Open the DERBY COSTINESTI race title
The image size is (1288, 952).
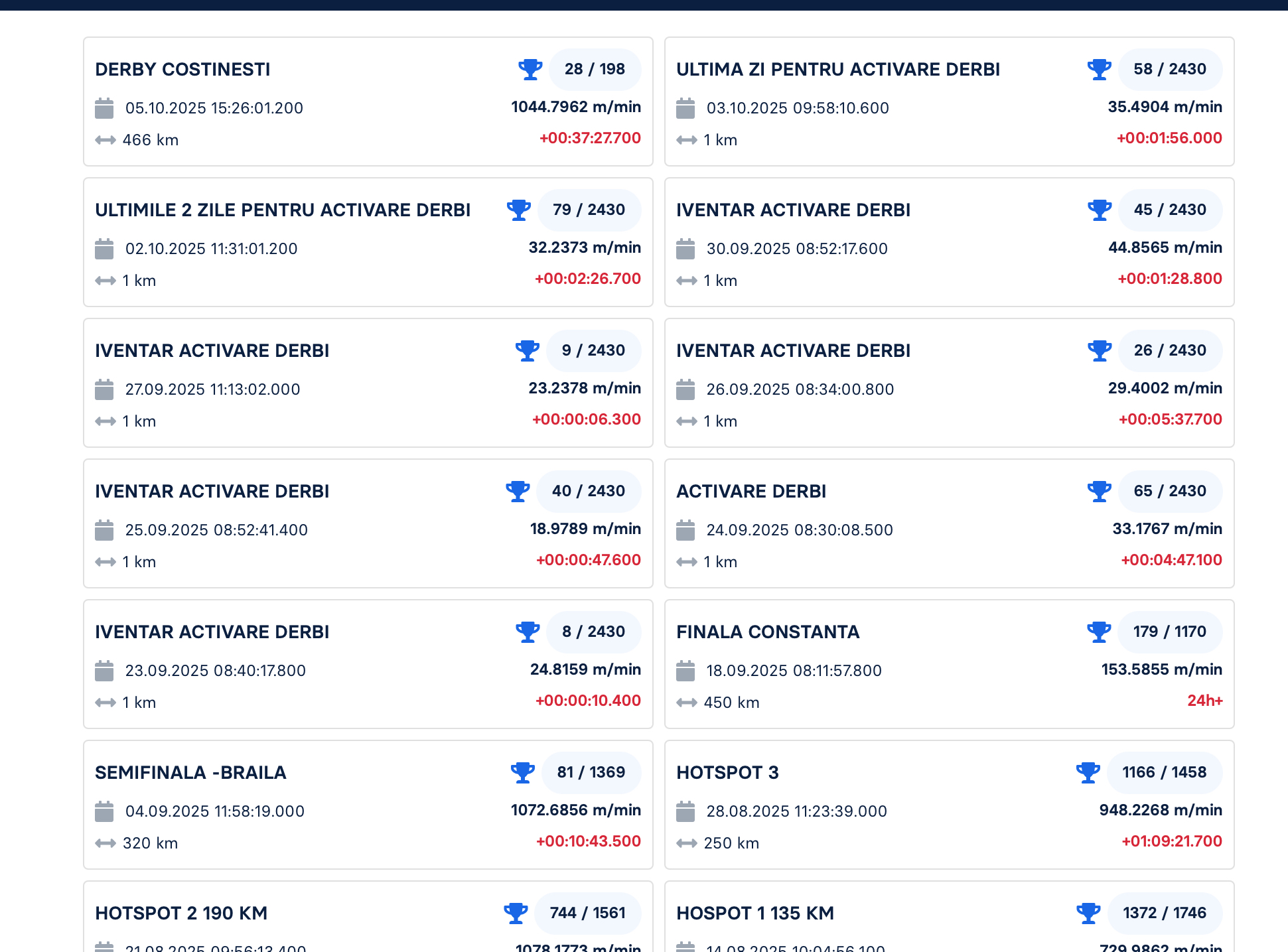point(182,70)
